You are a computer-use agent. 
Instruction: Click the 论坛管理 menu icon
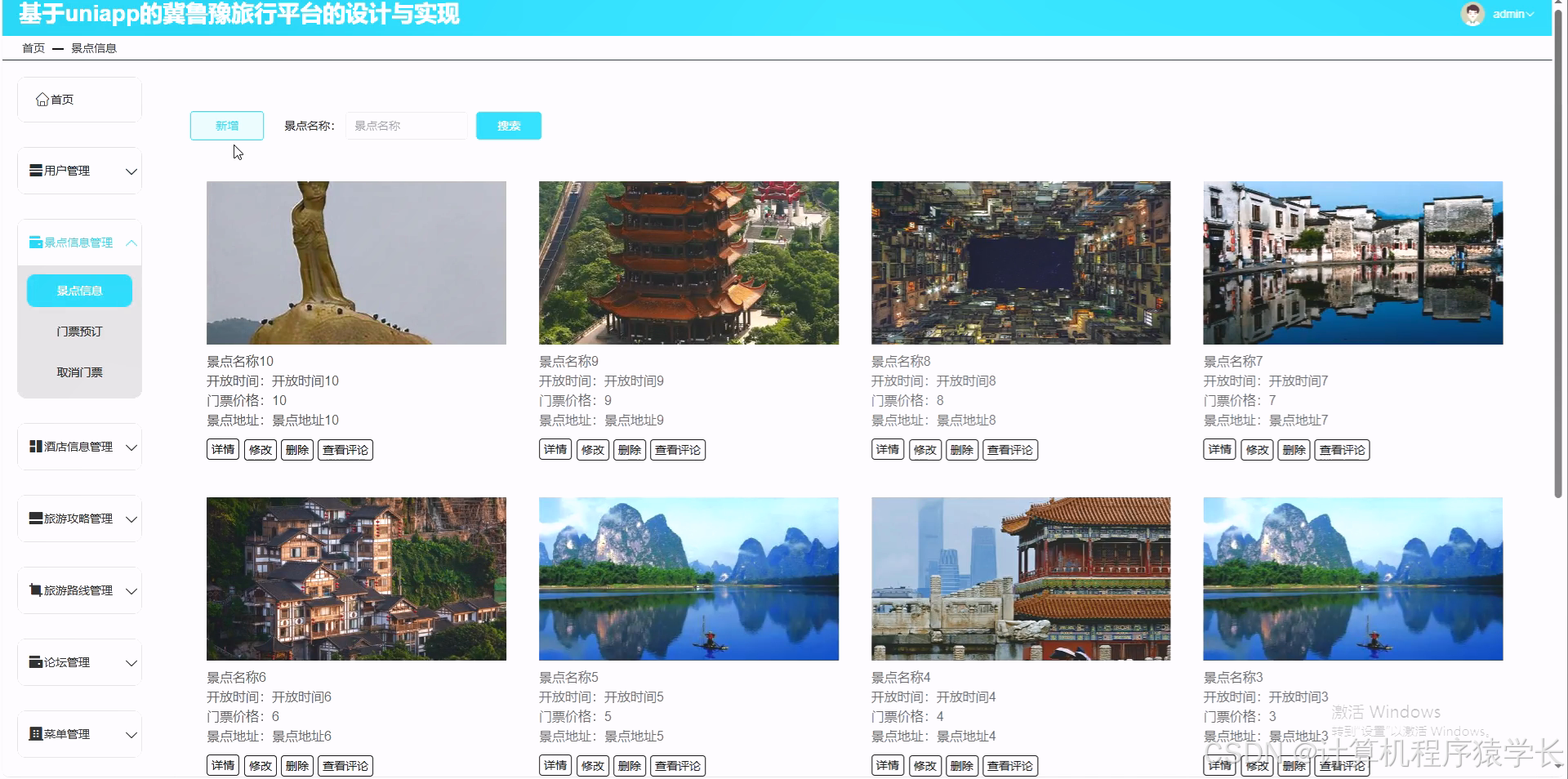(x=36, y=662)
